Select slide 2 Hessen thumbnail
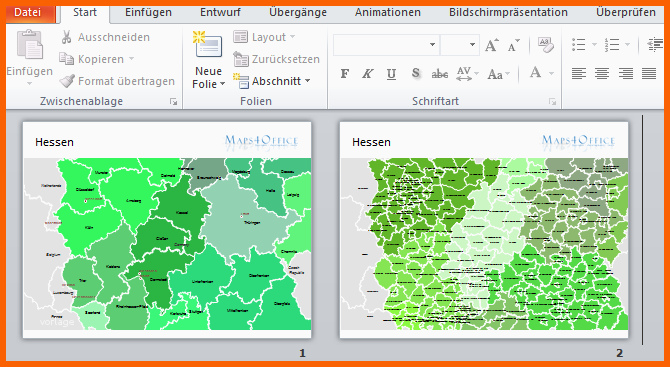The width and height of the screenshot is (670, 367). [x=484, y=230]
